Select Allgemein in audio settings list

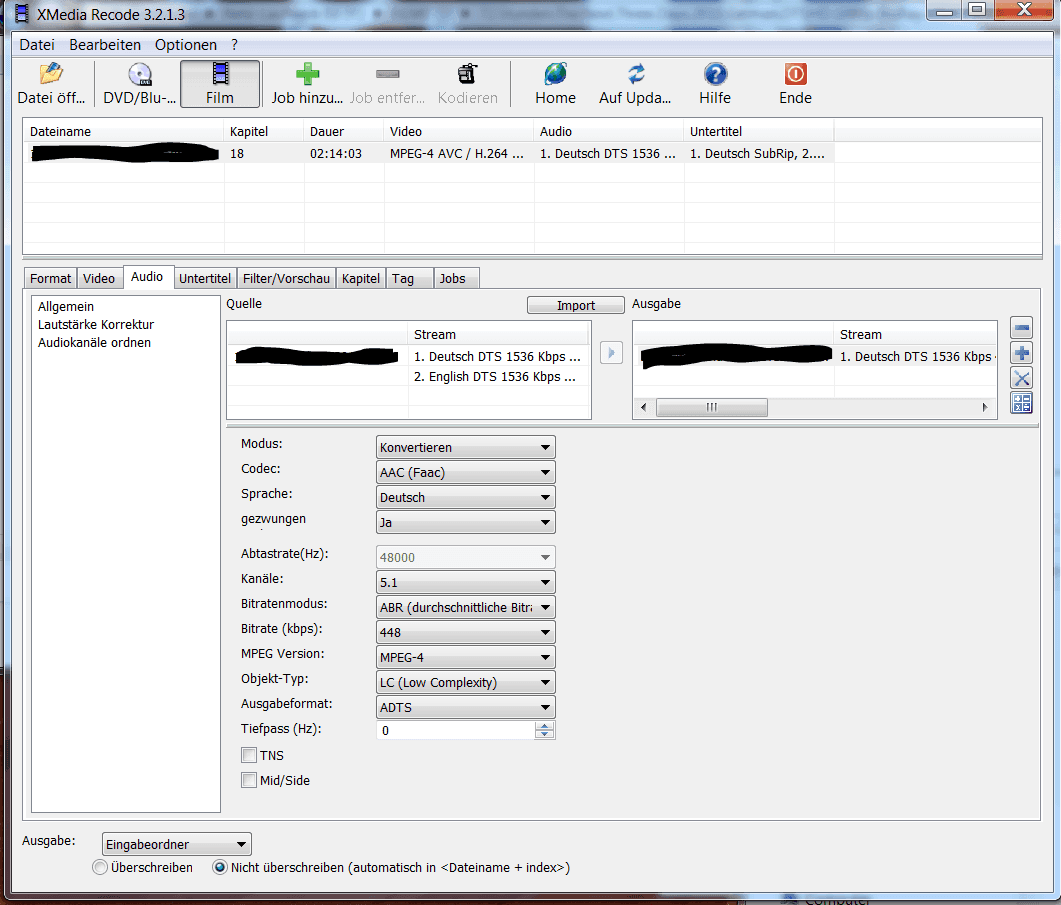66,307
